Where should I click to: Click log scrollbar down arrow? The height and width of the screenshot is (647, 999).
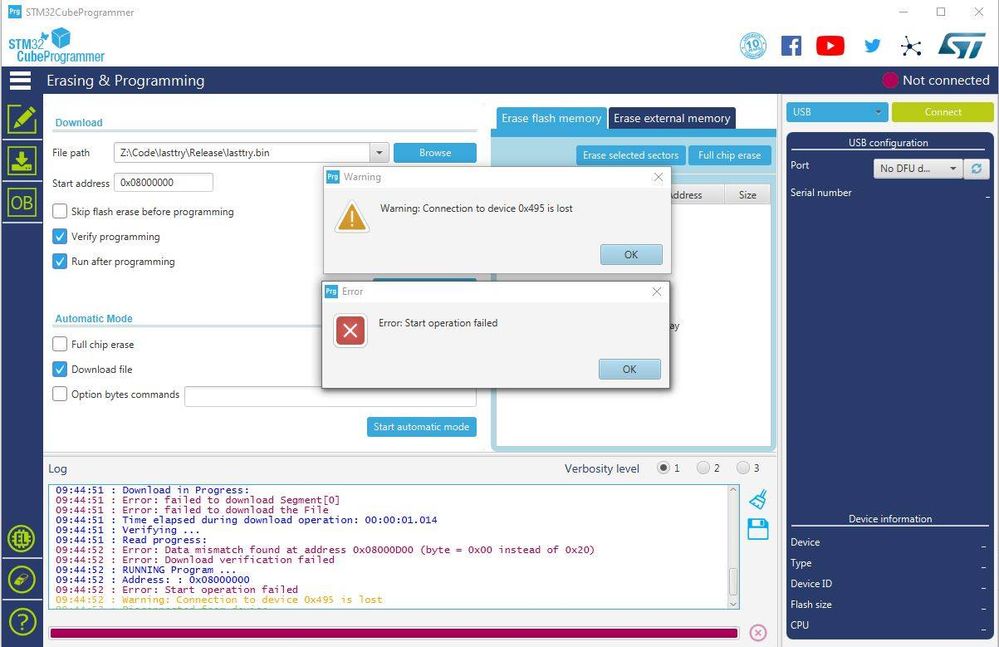[733, 603]
